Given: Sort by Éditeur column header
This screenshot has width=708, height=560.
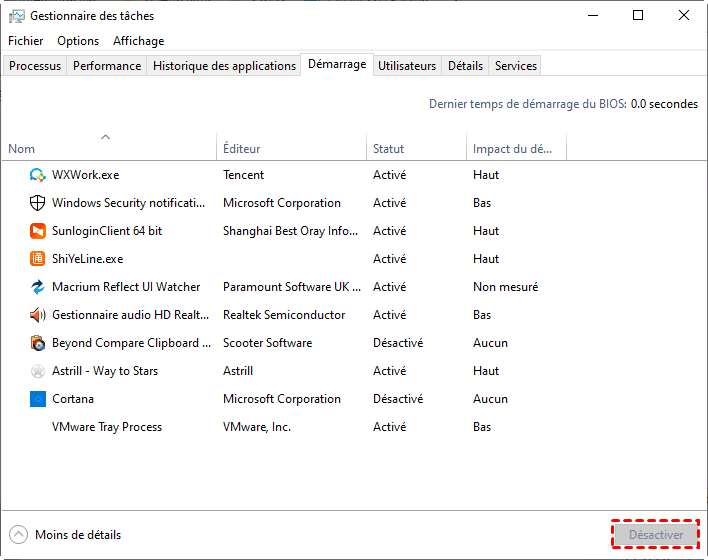Looking at the screenshot, I should pos(242,149).
